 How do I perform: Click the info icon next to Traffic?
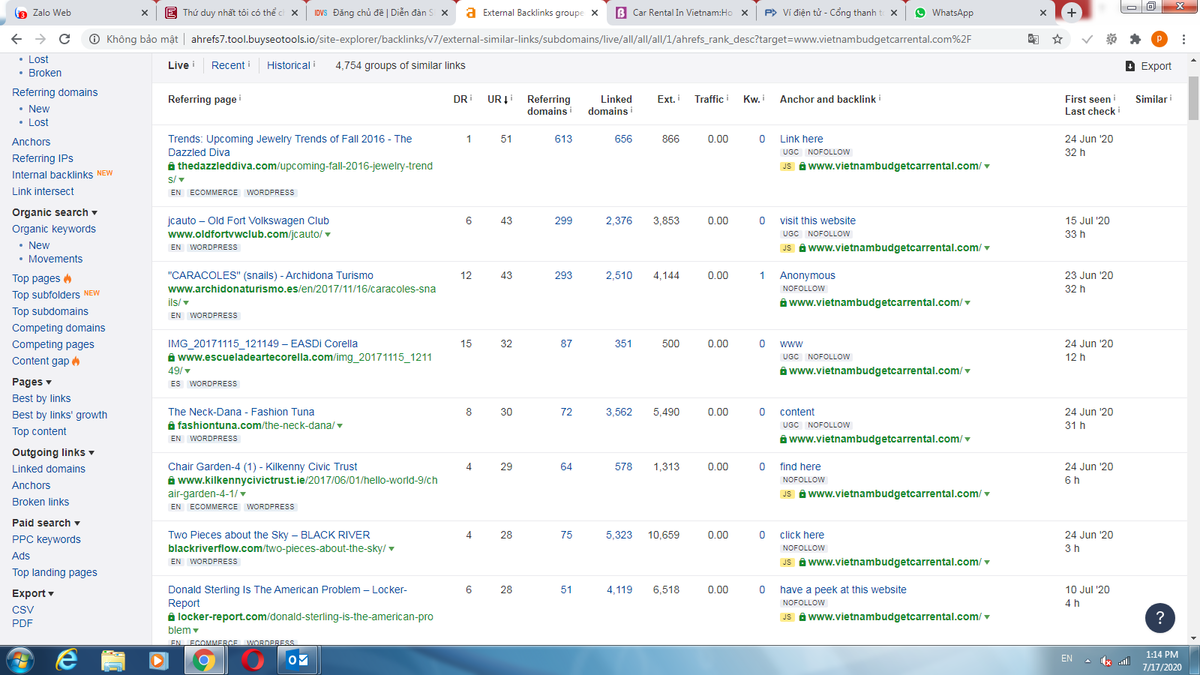coord(729,98)
